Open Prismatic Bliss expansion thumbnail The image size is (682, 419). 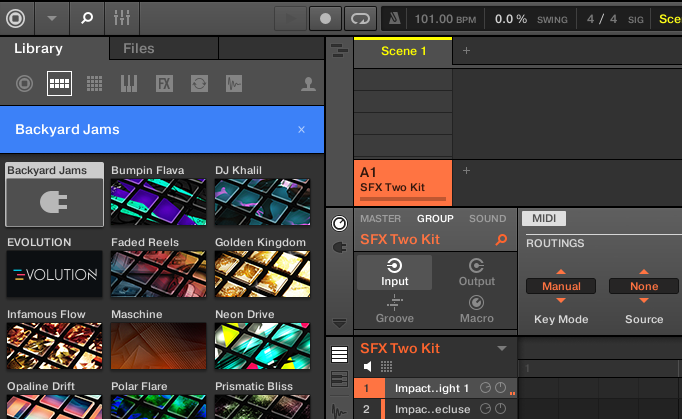262,406
